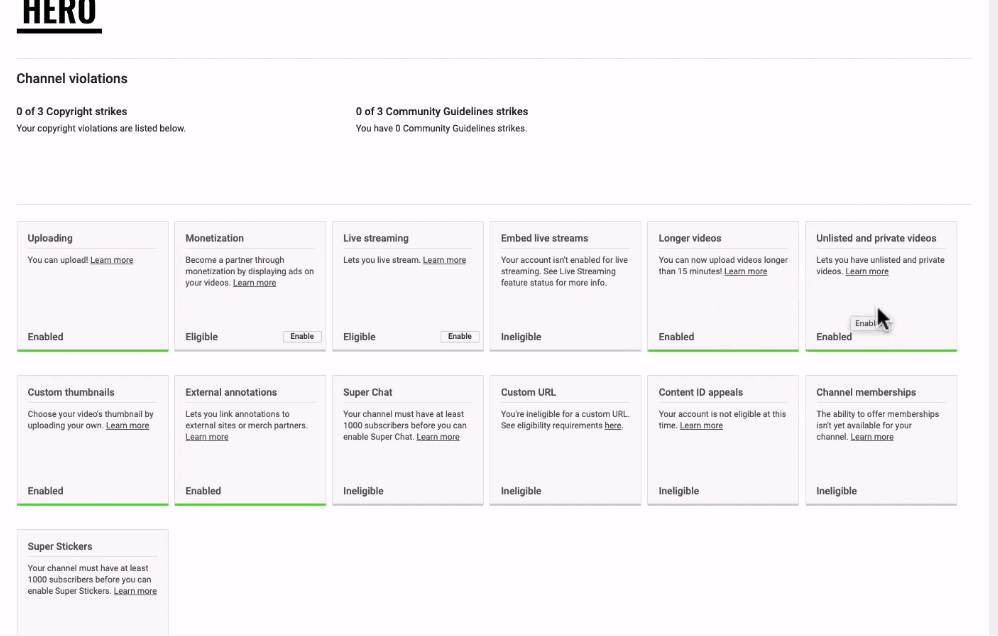Click the HERO channel logo
The height and width of the screenshot is (636, 998).
[59, 15]
